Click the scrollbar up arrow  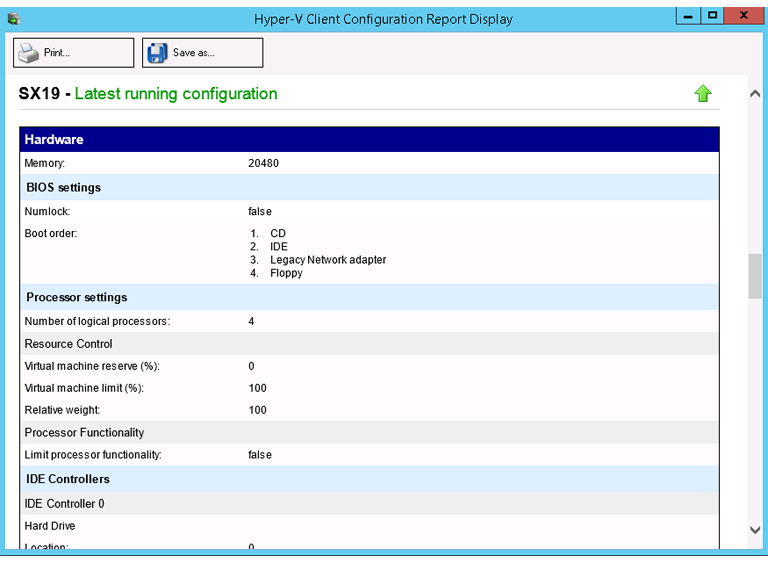[x=755, y=93]
